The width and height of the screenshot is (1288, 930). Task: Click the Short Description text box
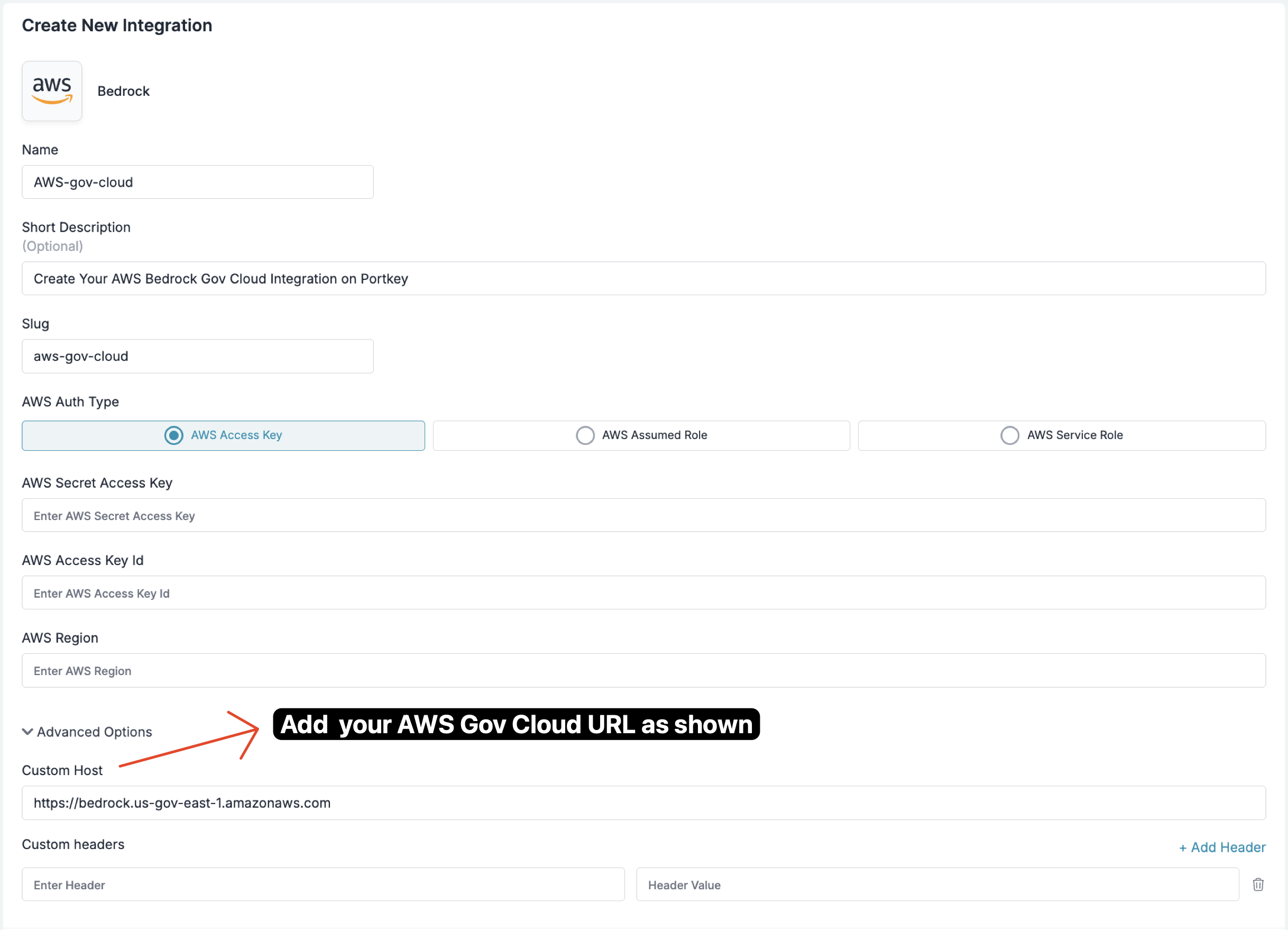tap(643, 278)
